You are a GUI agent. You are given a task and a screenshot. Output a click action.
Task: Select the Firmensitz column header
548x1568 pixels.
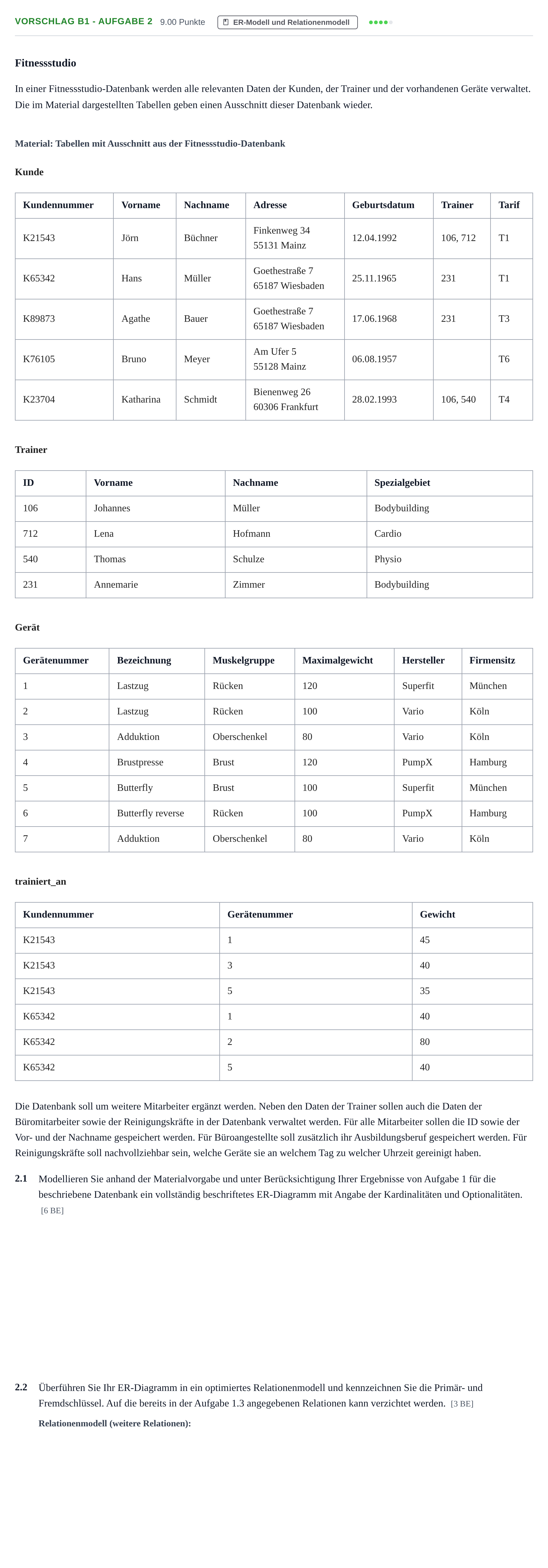pos(492,660)
